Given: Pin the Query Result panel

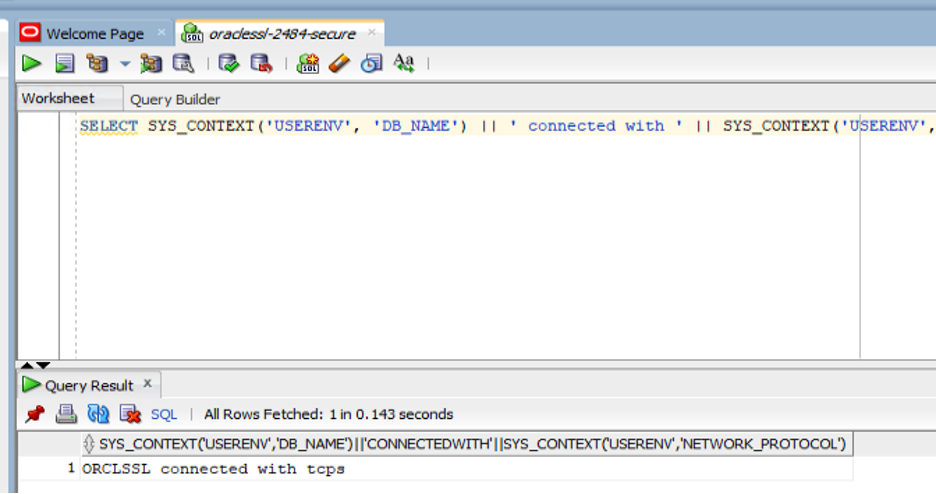Looking at the screenshot, I should pos(35,414).
